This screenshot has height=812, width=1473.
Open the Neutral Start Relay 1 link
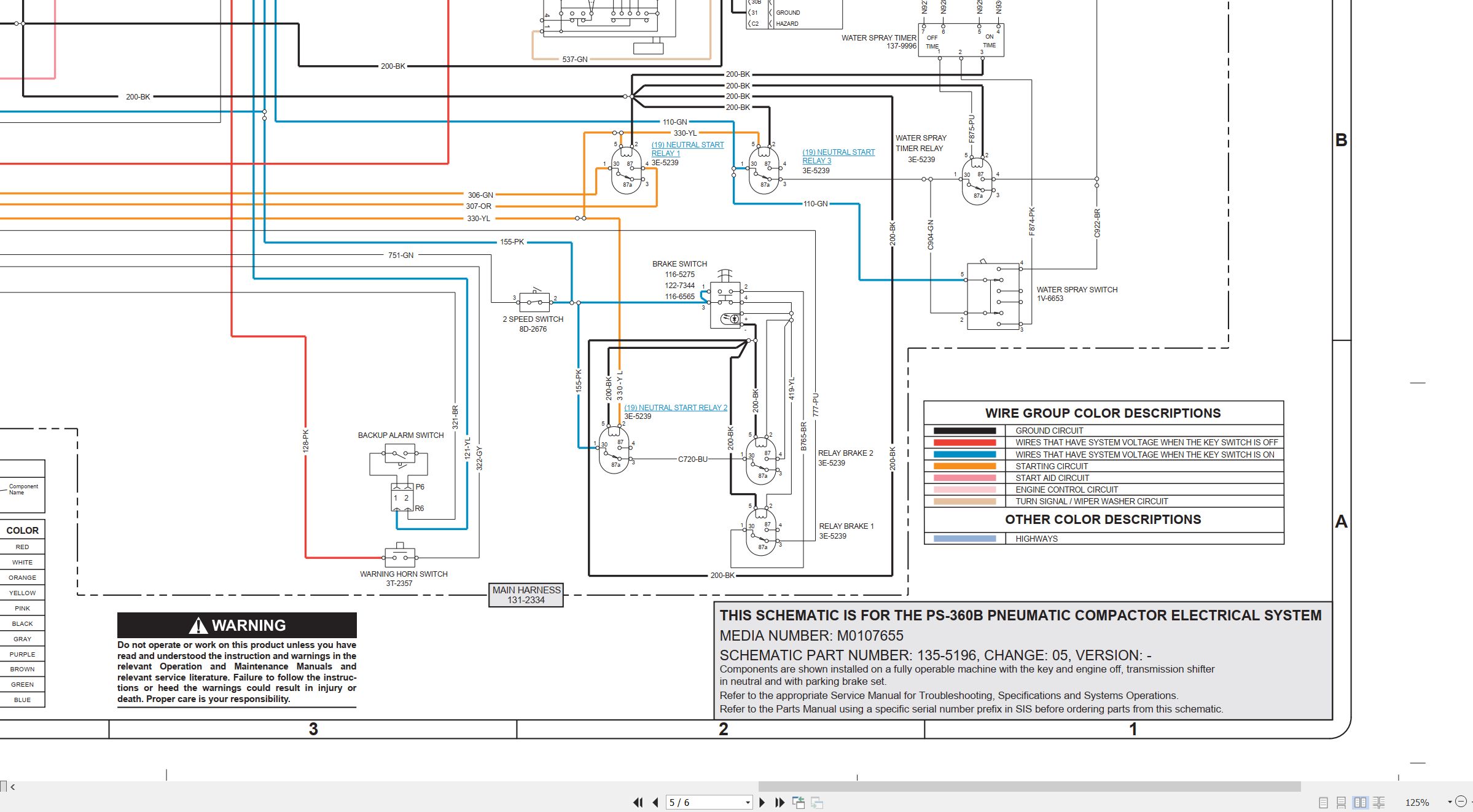tap(687, 149)
